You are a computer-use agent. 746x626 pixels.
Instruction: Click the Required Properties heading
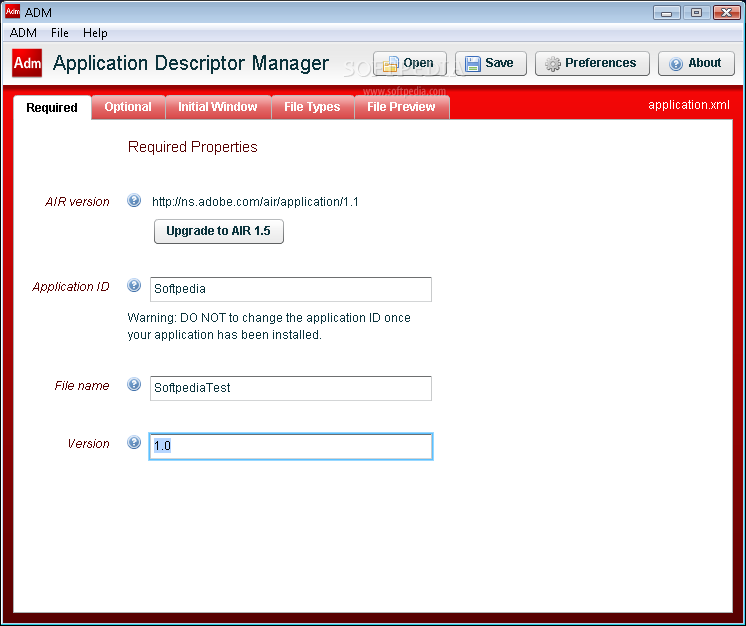(x=193, y=147)
